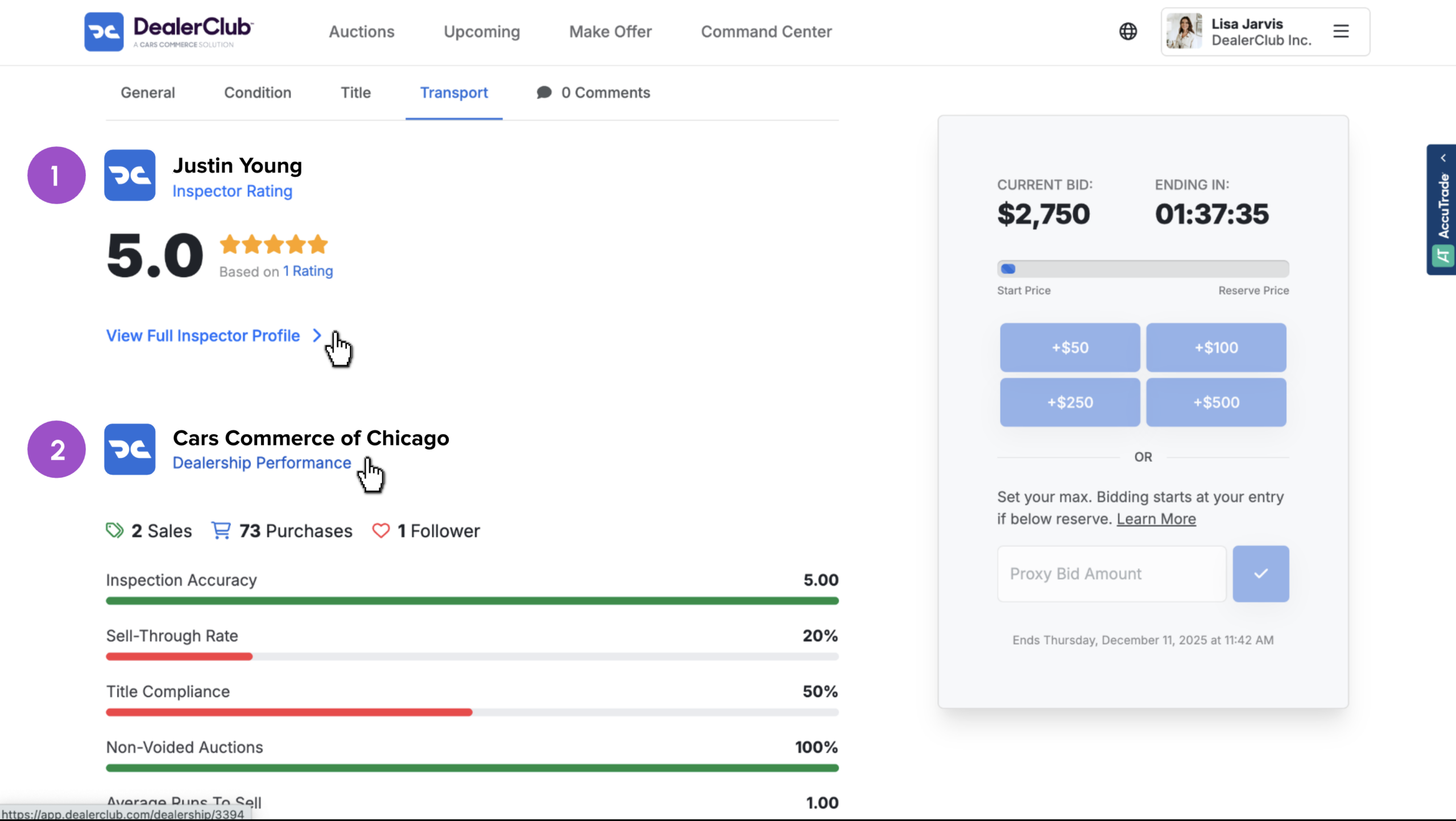Click the Title Compliance progress bar
Viewport: 1456px width, 821px height.
pos(472,712)
